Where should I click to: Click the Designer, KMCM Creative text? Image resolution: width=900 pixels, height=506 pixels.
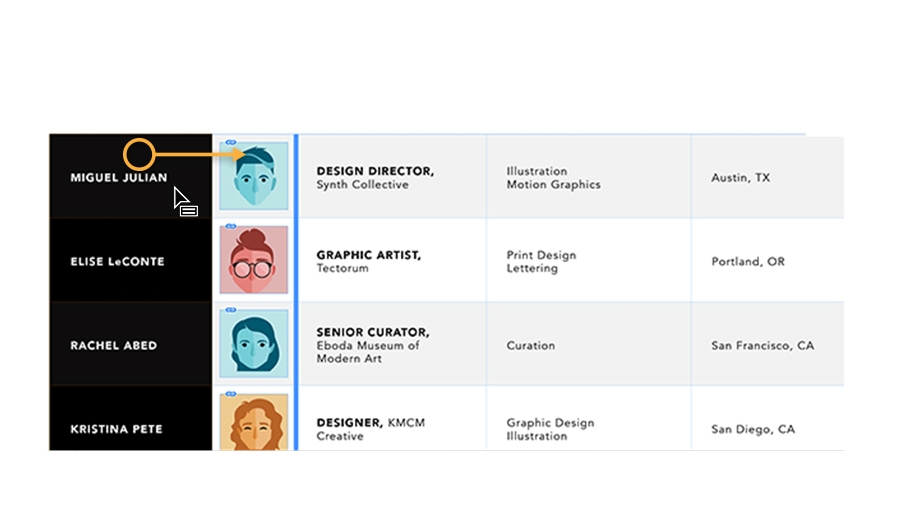(x=370, y=429)
